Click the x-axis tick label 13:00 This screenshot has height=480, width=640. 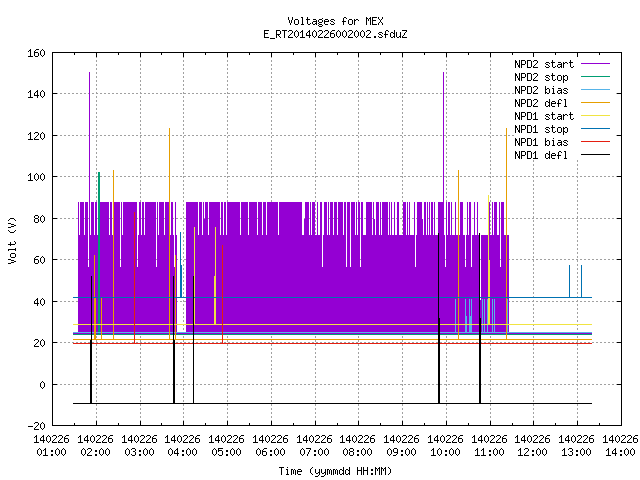(577, 452)
